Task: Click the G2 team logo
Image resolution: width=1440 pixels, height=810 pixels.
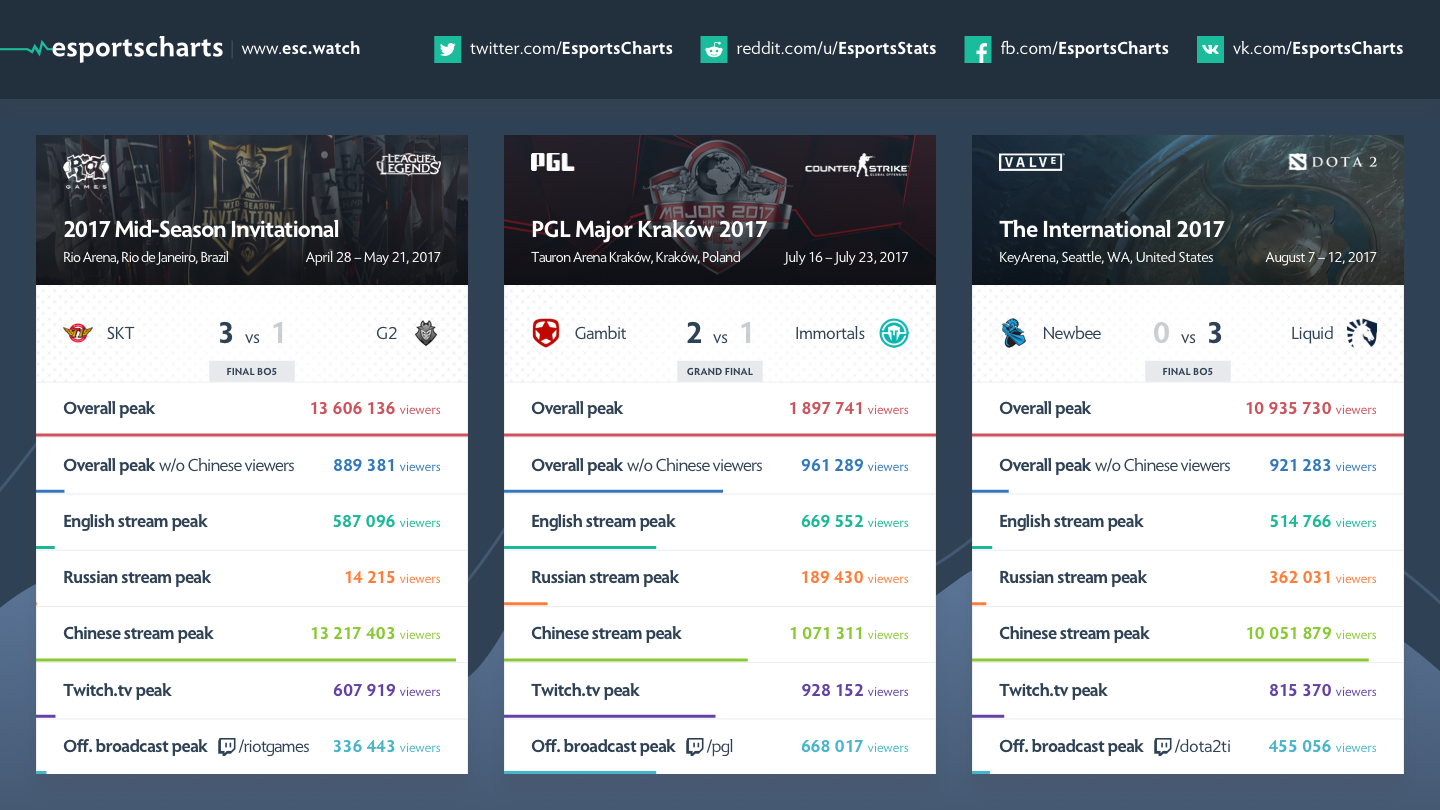Action: (x=425, y=334)
